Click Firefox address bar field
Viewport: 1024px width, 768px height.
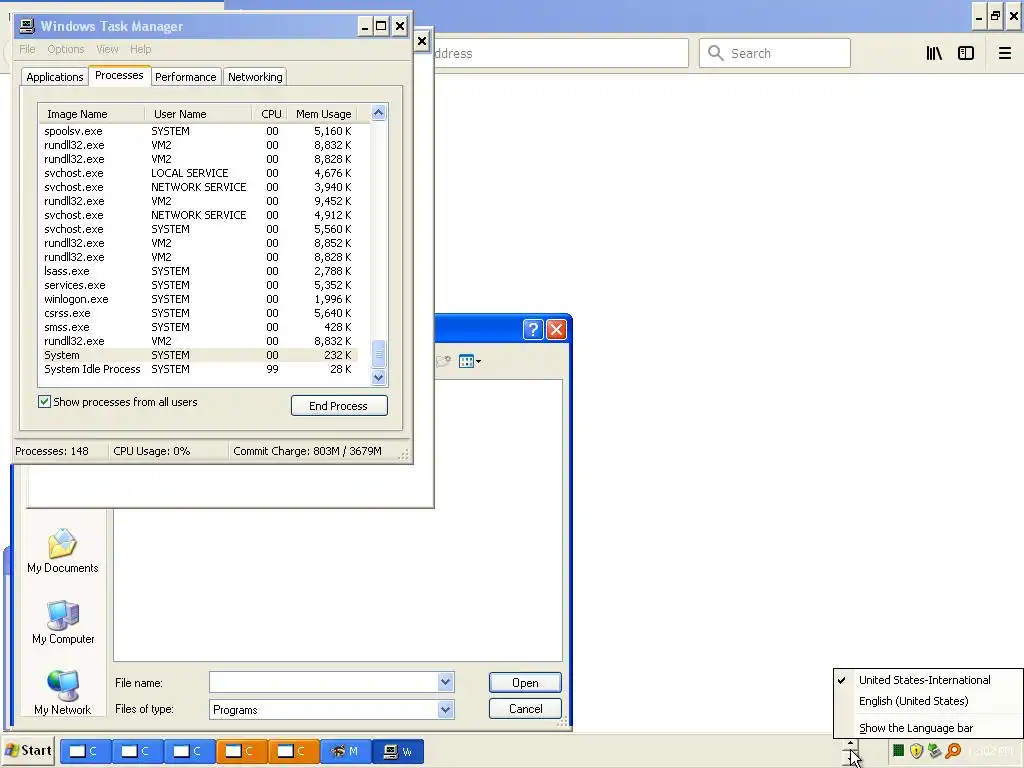tap(560, 53)
